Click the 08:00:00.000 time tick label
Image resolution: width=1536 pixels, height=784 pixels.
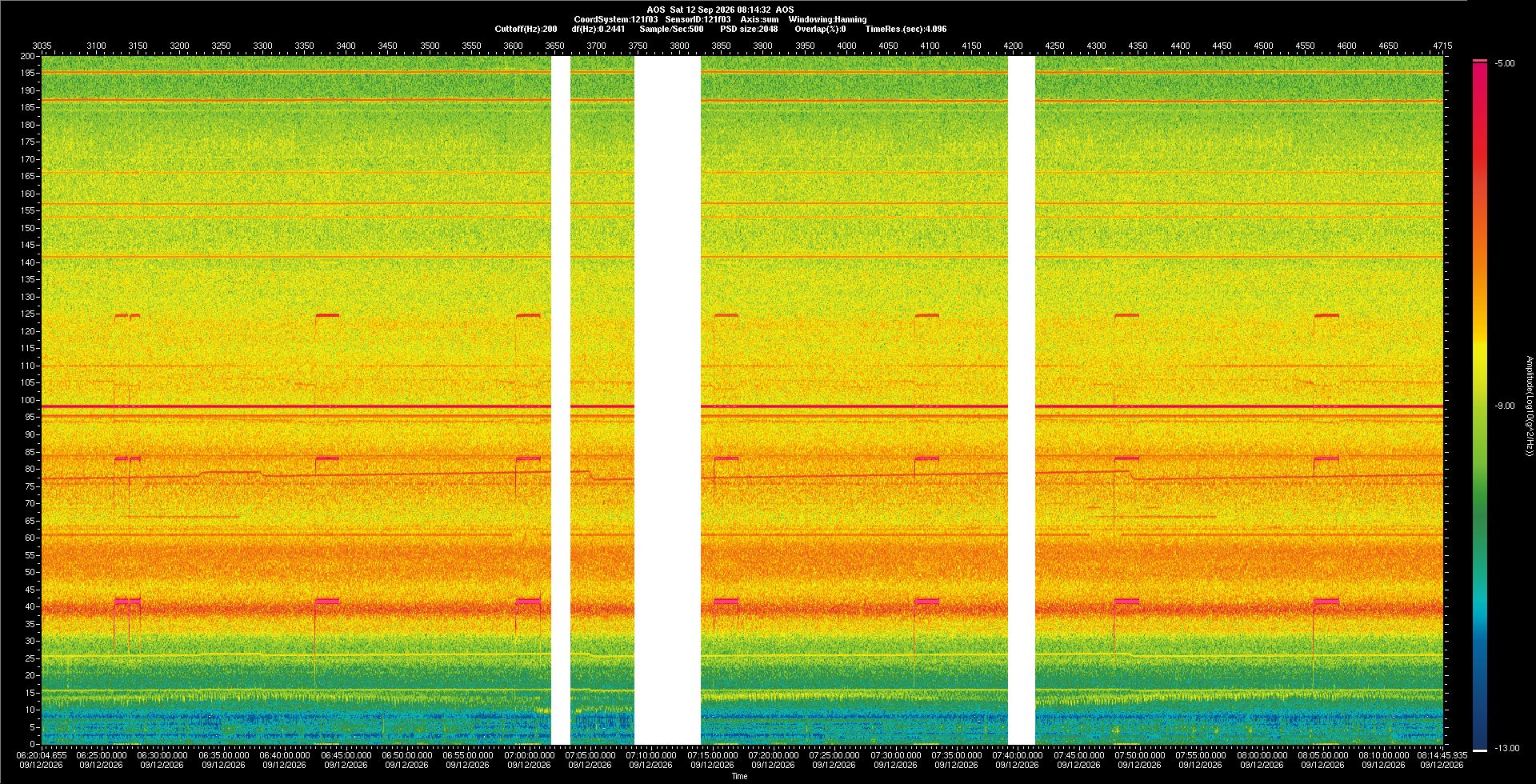pos(1262,754)
